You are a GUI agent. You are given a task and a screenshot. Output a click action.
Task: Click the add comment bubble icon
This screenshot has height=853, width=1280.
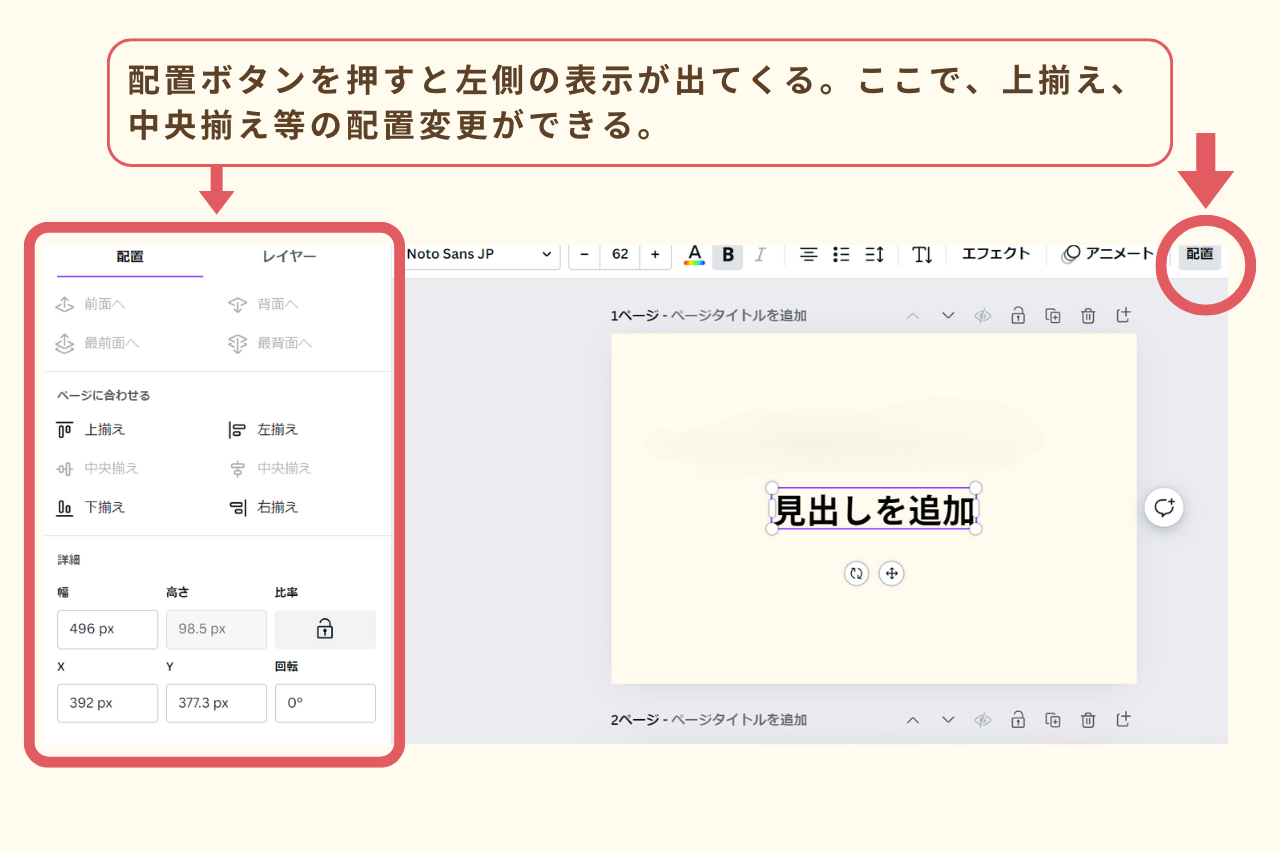(x=1164, y=508)
